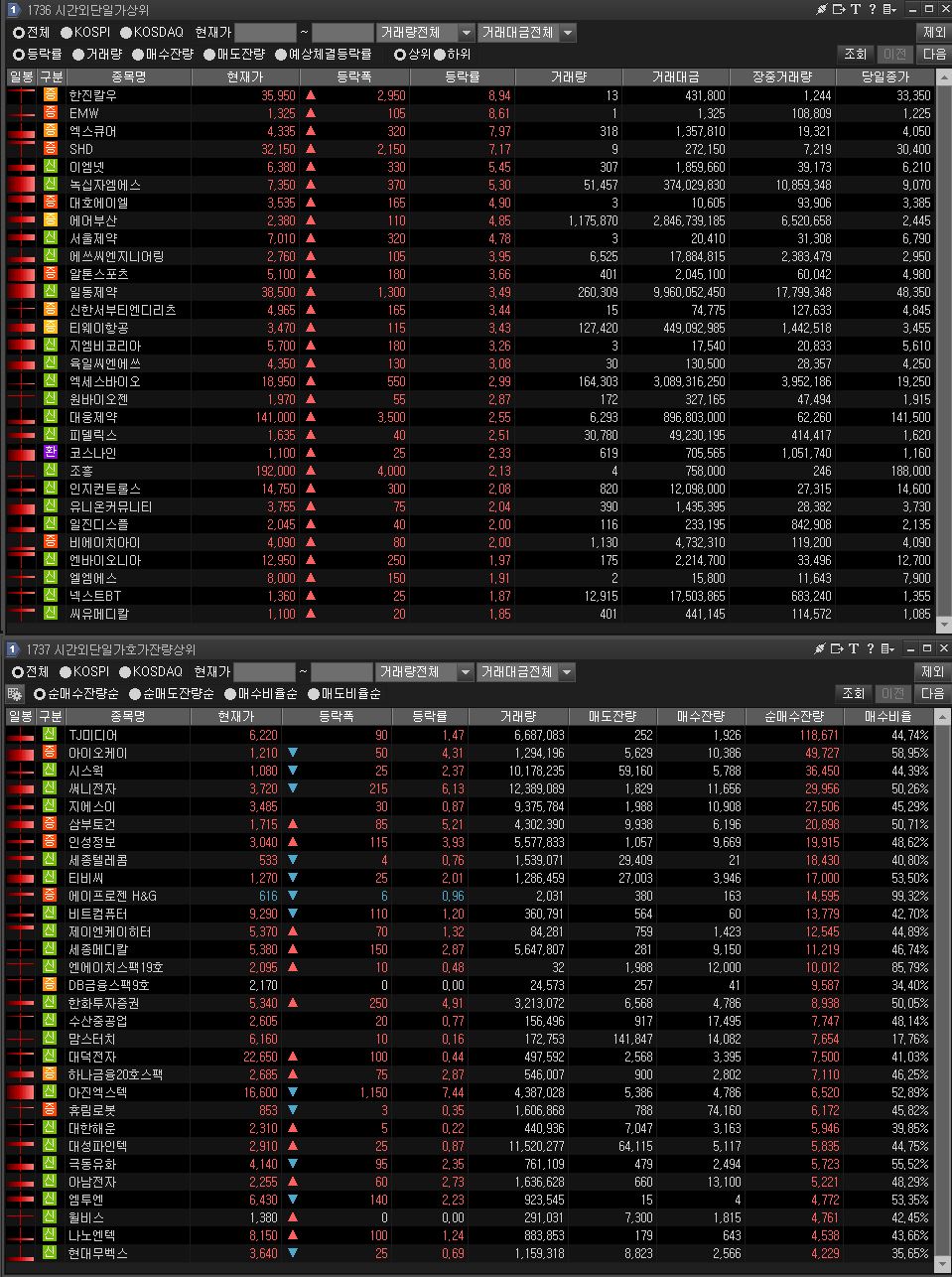The width and height of the screenshot is (952, 1277).
Task: Select 매수비율순 radio option
Action: (230, 694)
